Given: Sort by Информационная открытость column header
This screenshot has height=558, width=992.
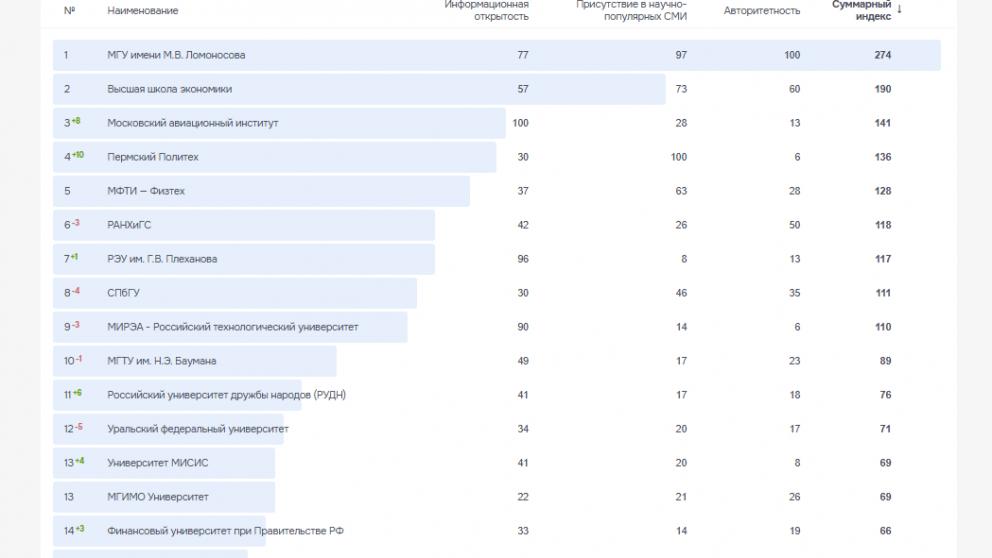Looking at the screenshot, I should 487,10.
